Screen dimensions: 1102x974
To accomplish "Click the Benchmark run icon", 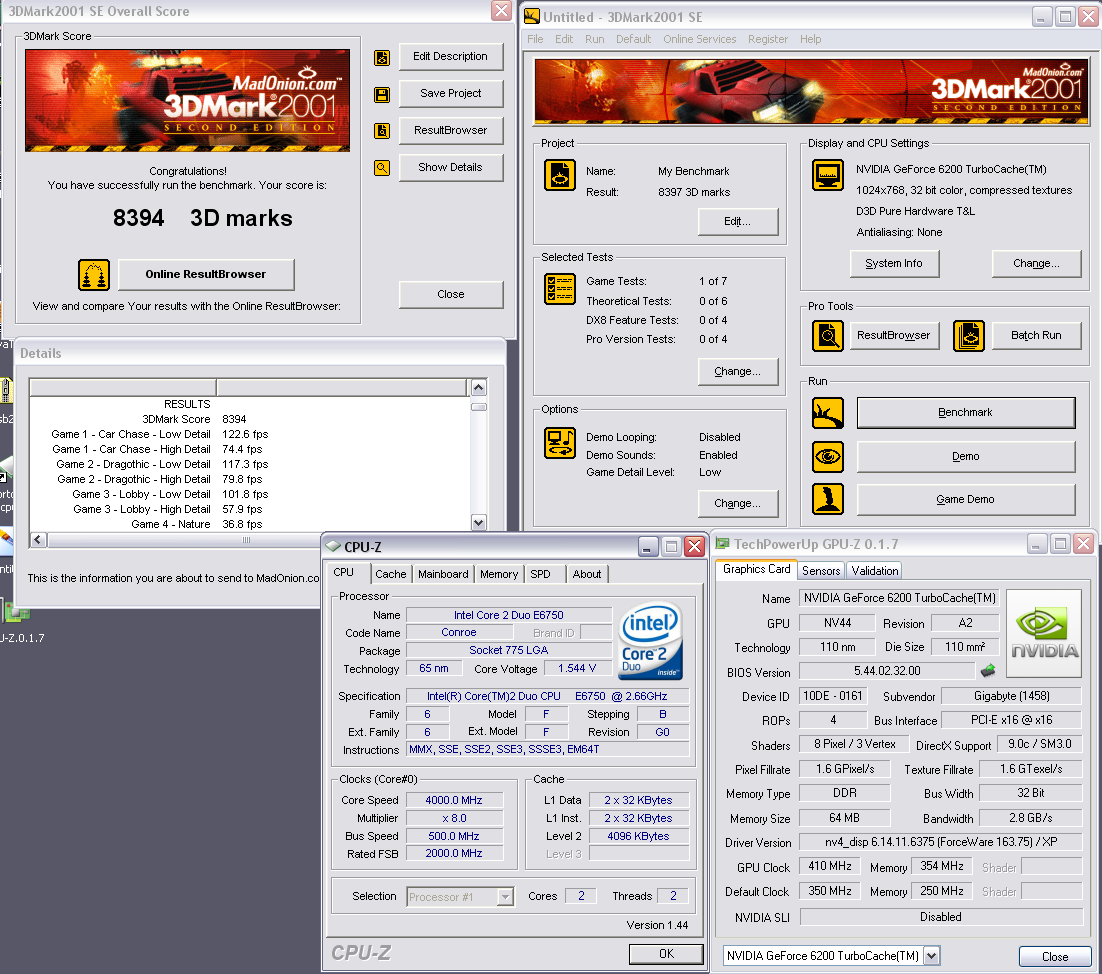I will [828, 413].
